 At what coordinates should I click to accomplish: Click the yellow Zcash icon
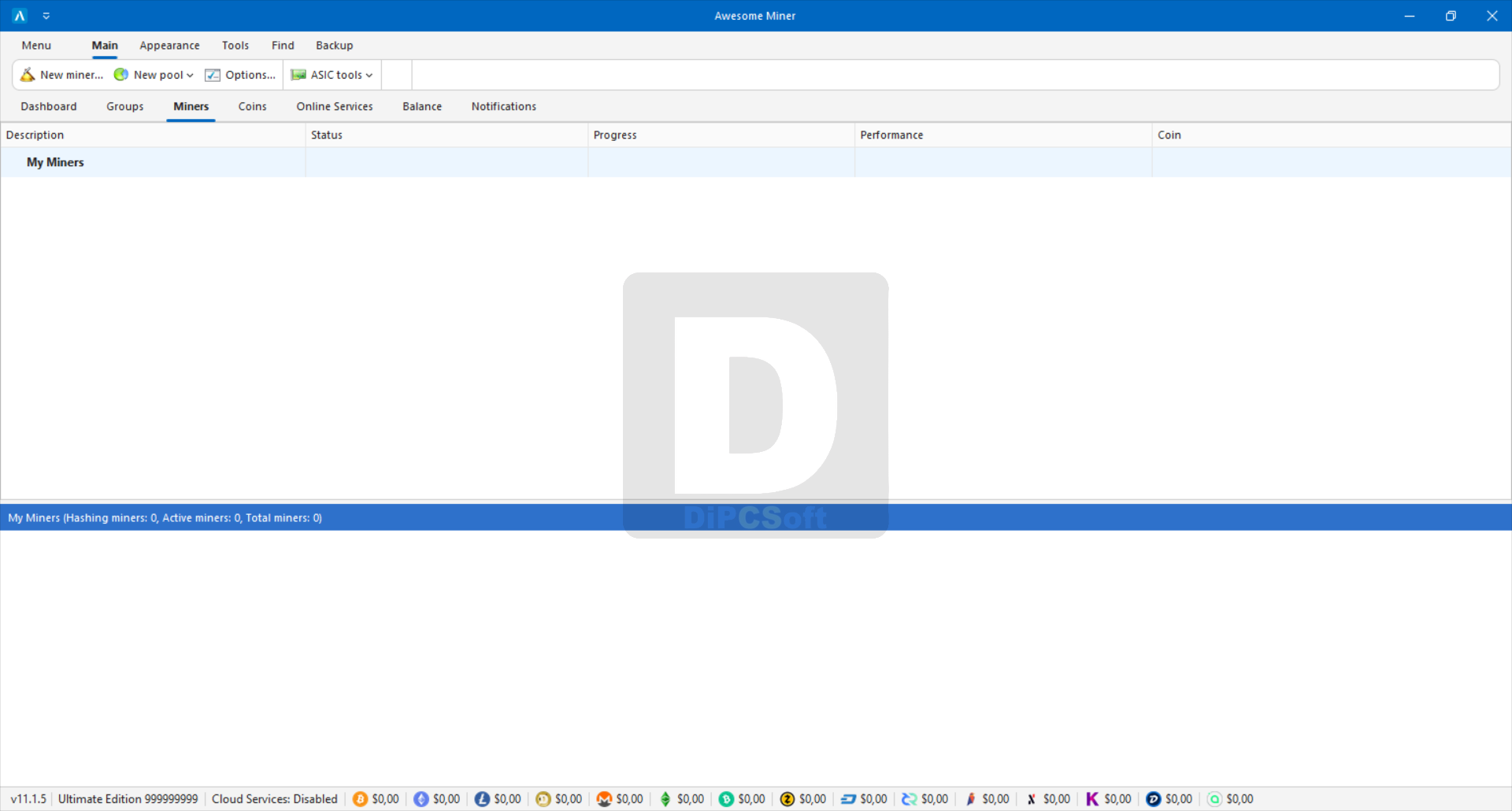[787, 799]
